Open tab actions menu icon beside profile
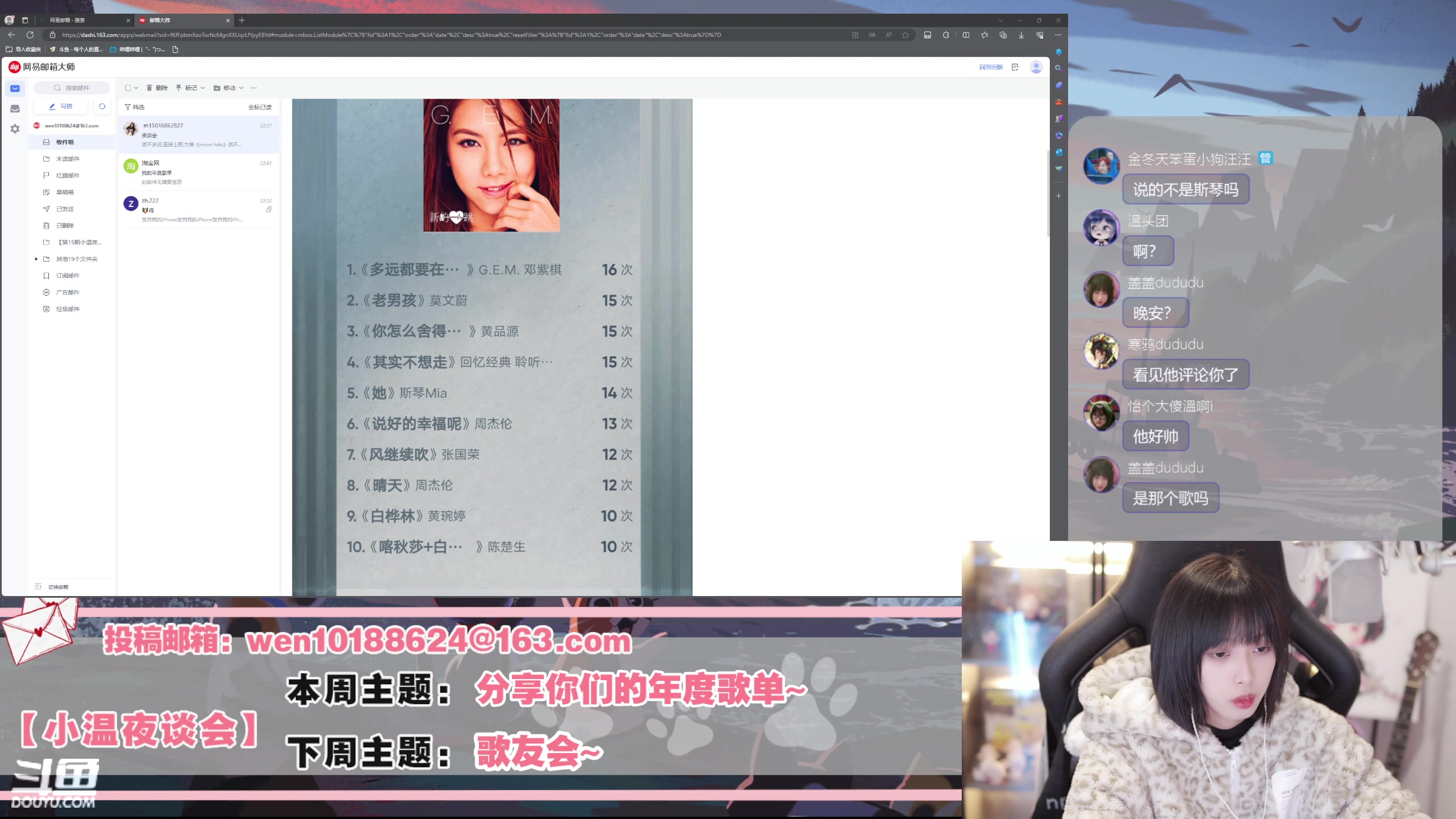Image resolution: width=1456 pixels, height=819 pixels. 25,20
